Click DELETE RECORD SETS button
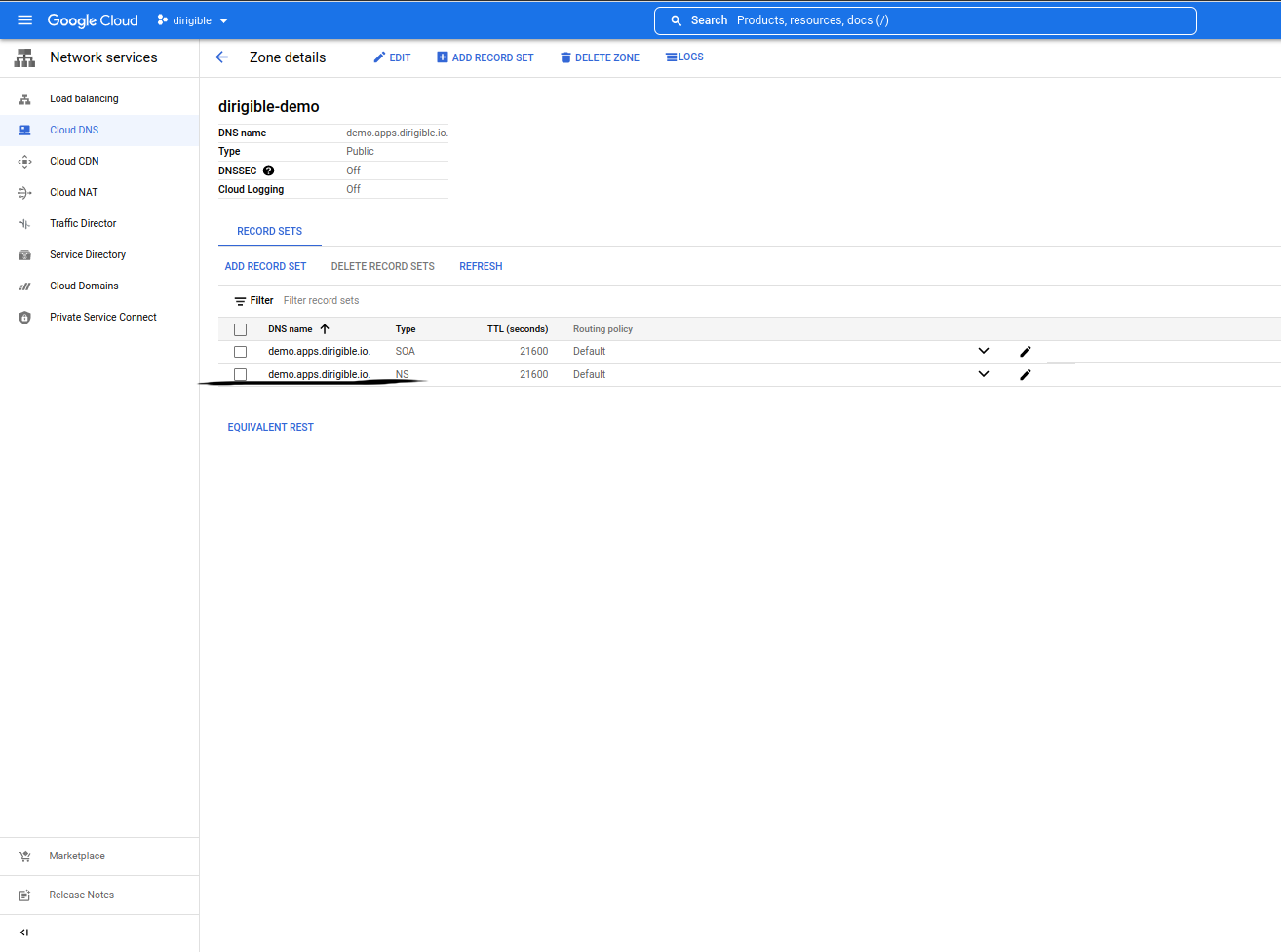 pos(383,267)
